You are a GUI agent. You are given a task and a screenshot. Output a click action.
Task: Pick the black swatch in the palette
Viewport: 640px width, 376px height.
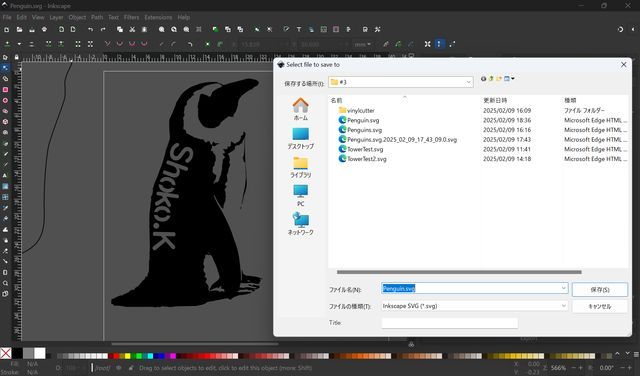point(17,353)
